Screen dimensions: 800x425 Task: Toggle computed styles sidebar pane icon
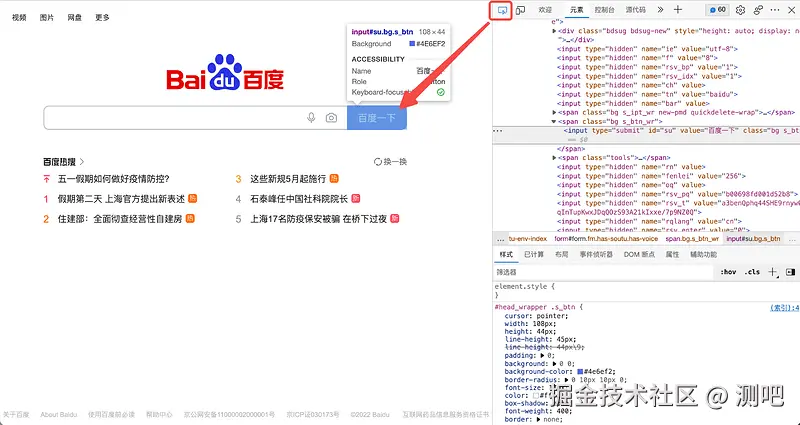790,272
